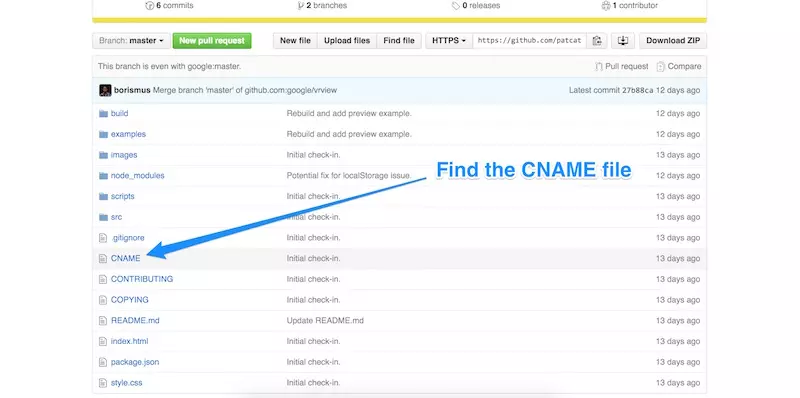Click the scripts folder icon
Image resolution: width=800 pixels, height=398 pixels.
104,196
